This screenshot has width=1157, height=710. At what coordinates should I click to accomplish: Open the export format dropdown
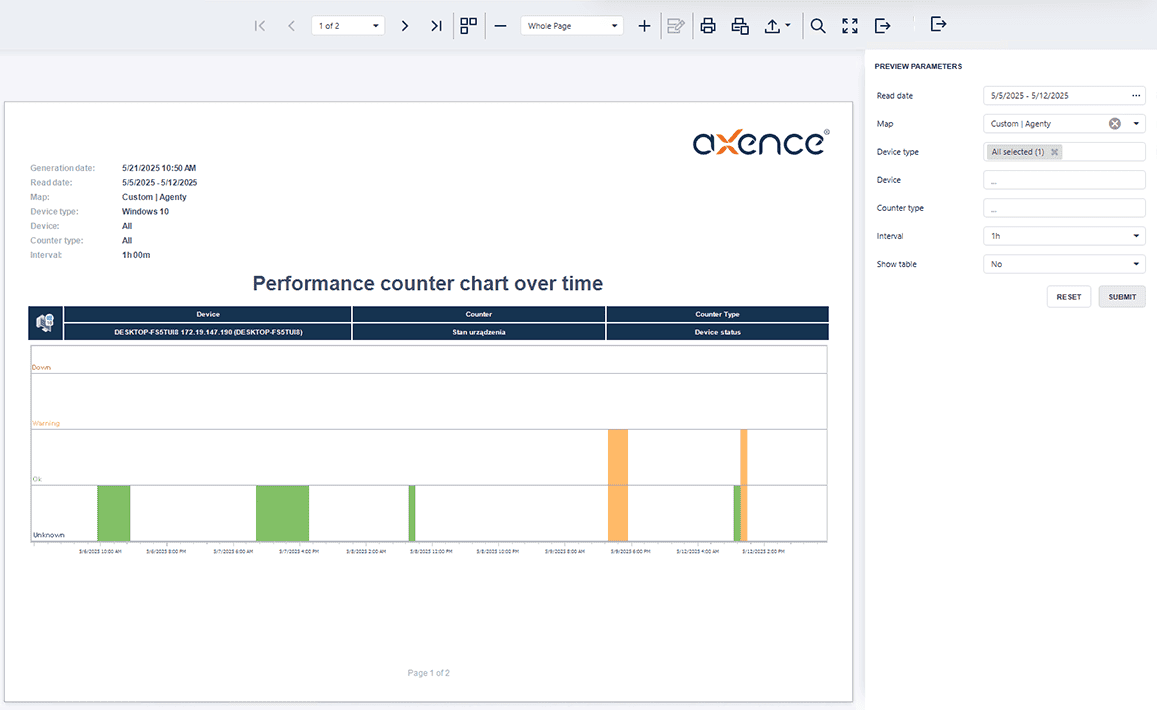(778, 26)
